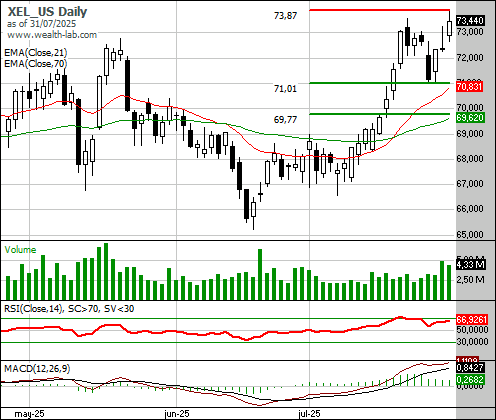Click the last white candlestick on the chart

[x=449, y=27]
